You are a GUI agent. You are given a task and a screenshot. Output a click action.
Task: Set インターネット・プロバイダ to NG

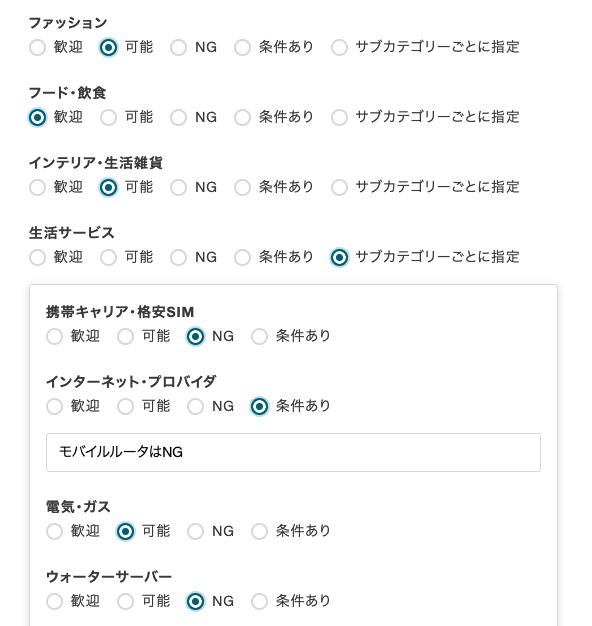[196, 406]
